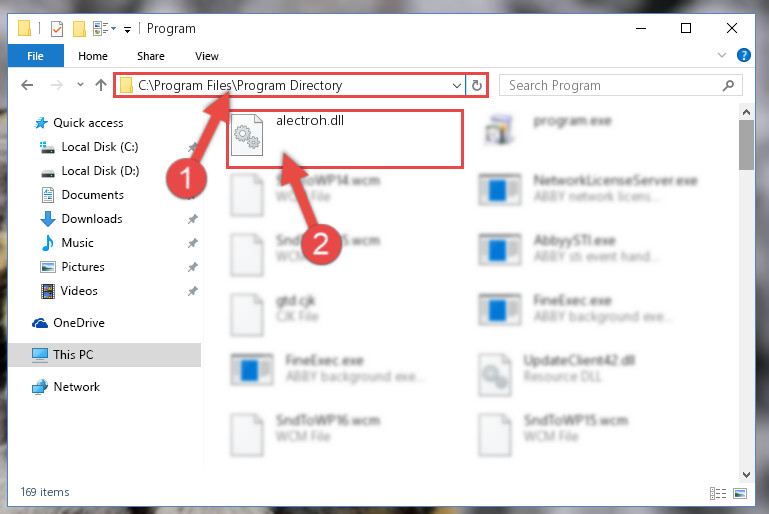Toggle pin icon next to Music
769x514 pixels.
(193, 243)
